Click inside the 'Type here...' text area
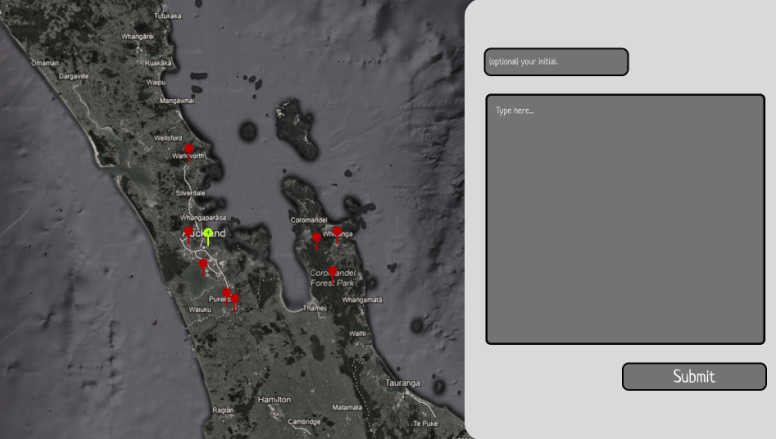The image size is (776, 439). pyautogui.click(x=625, y=219)
